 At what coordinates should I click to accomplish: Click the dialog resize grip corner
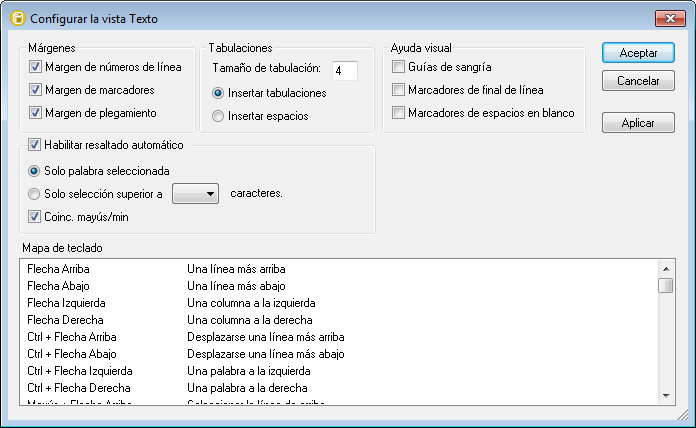pos(684,415)
